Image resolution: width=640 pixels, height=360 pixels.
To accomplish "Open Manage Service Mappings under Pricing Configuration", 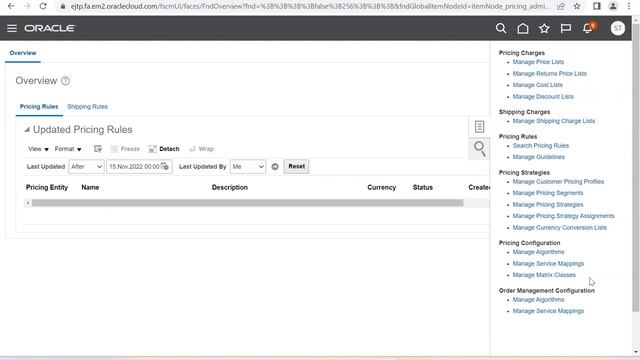I will pyautogui.click(x=548, y=264).
